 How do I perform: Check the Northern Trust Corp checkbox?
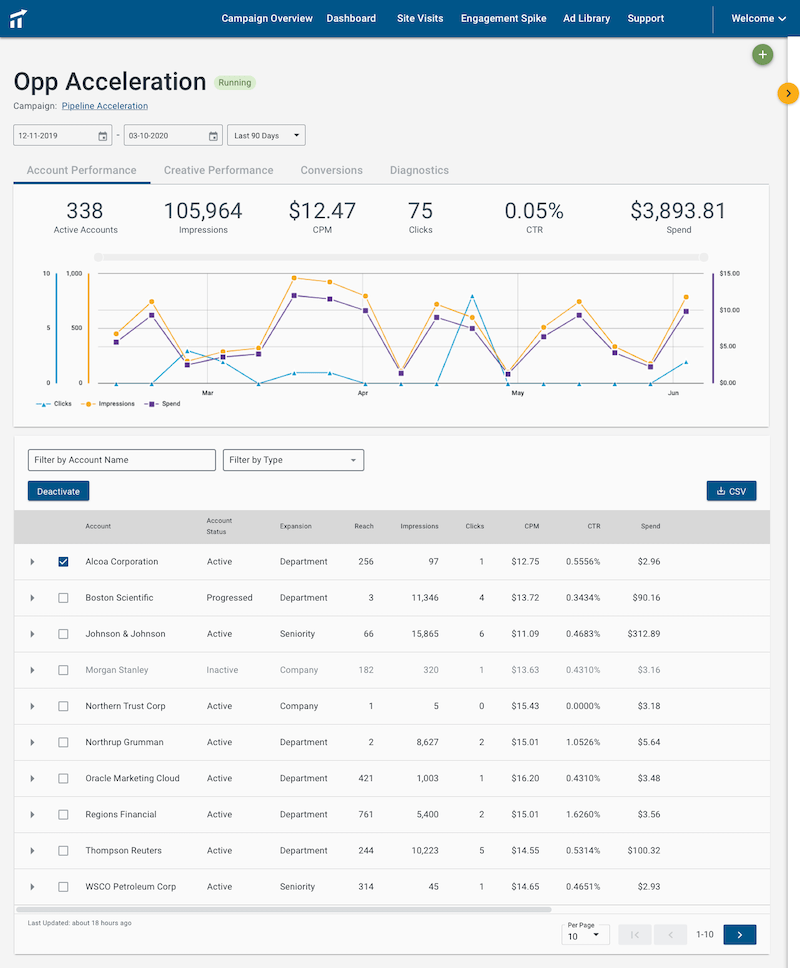(x=63, y=706)
